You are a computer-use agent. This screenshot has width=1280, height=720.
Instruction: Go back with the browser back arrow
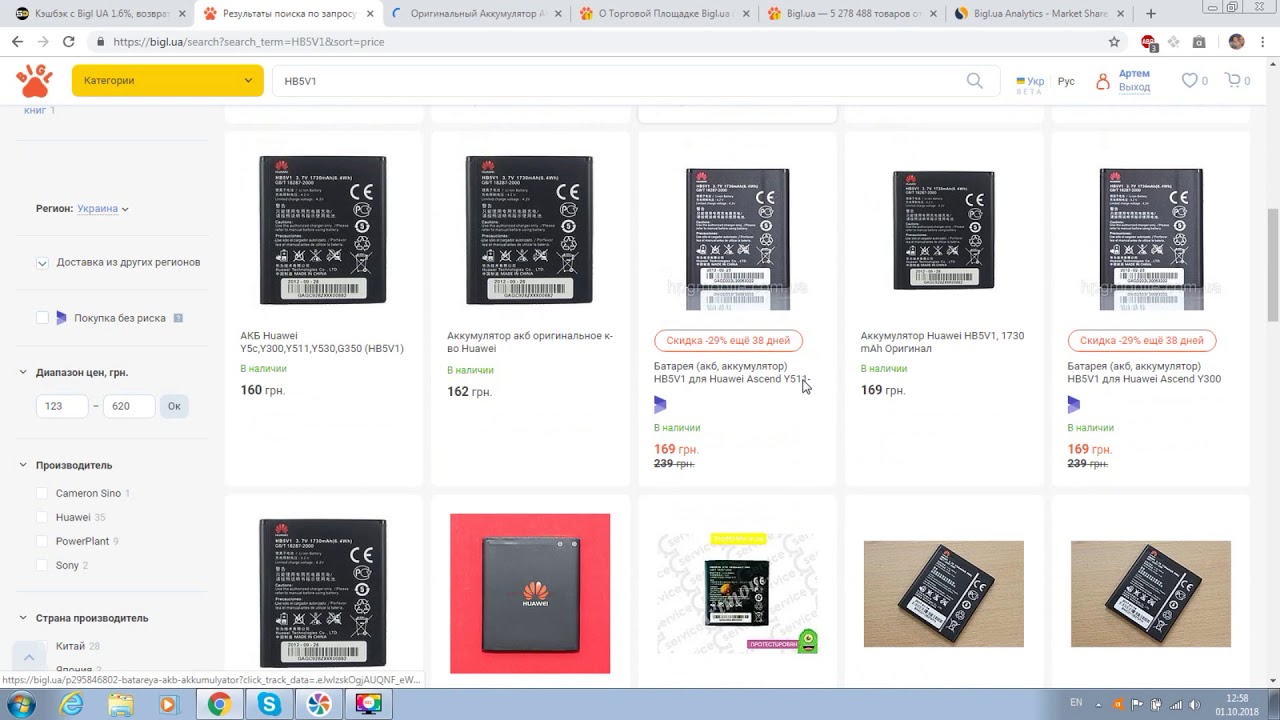pyautogui.click(x=17, y=42)
